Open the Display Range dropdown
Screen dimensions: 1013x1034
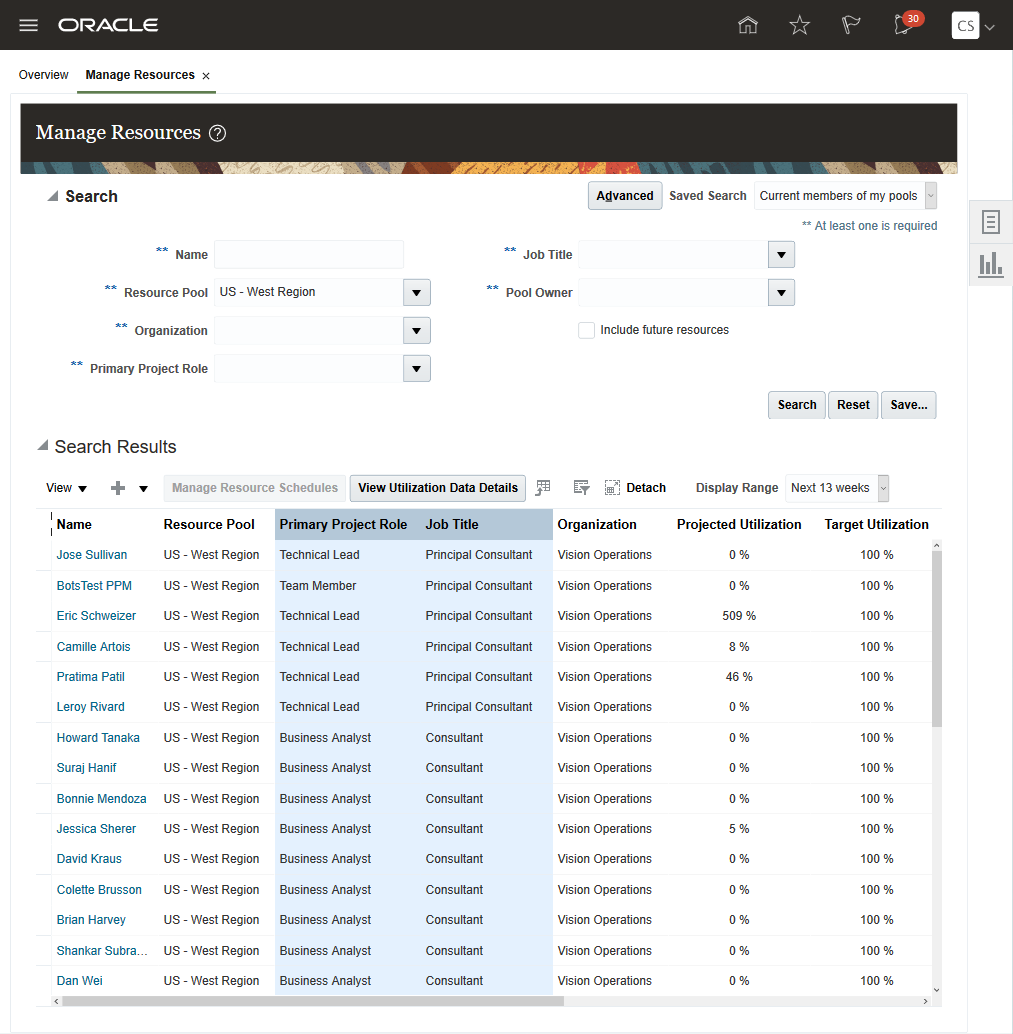point(883,488)
